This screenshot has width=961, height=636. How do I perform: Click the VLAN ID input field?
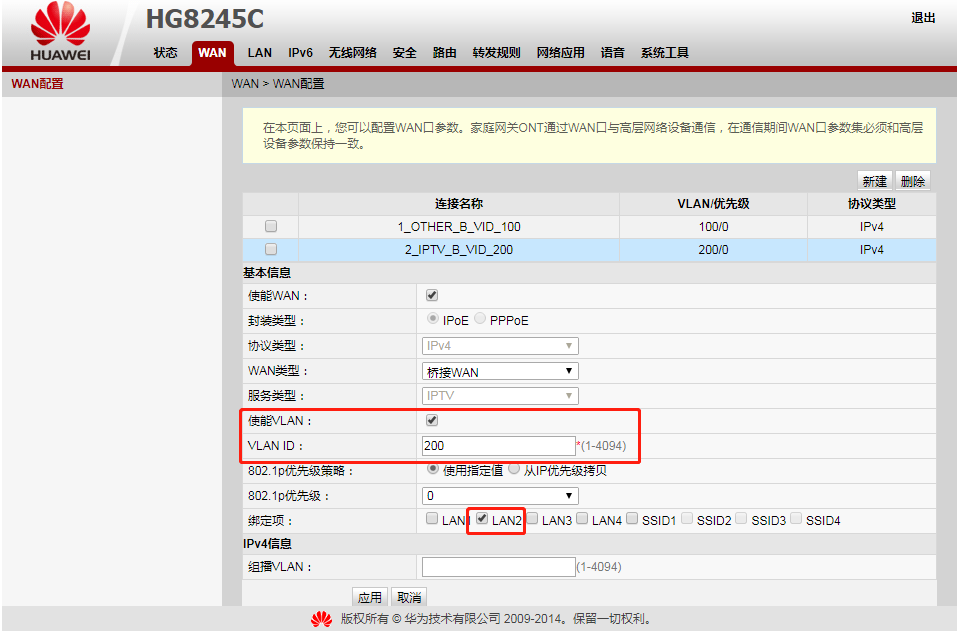point(498,446)
